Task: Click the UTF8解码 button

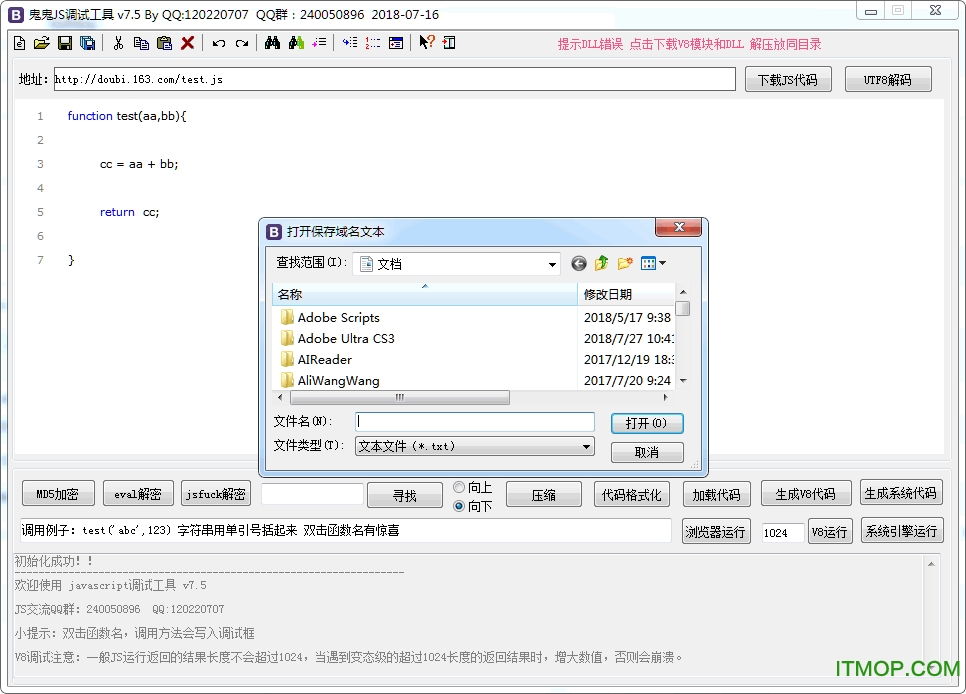Action: pos(888,80)
